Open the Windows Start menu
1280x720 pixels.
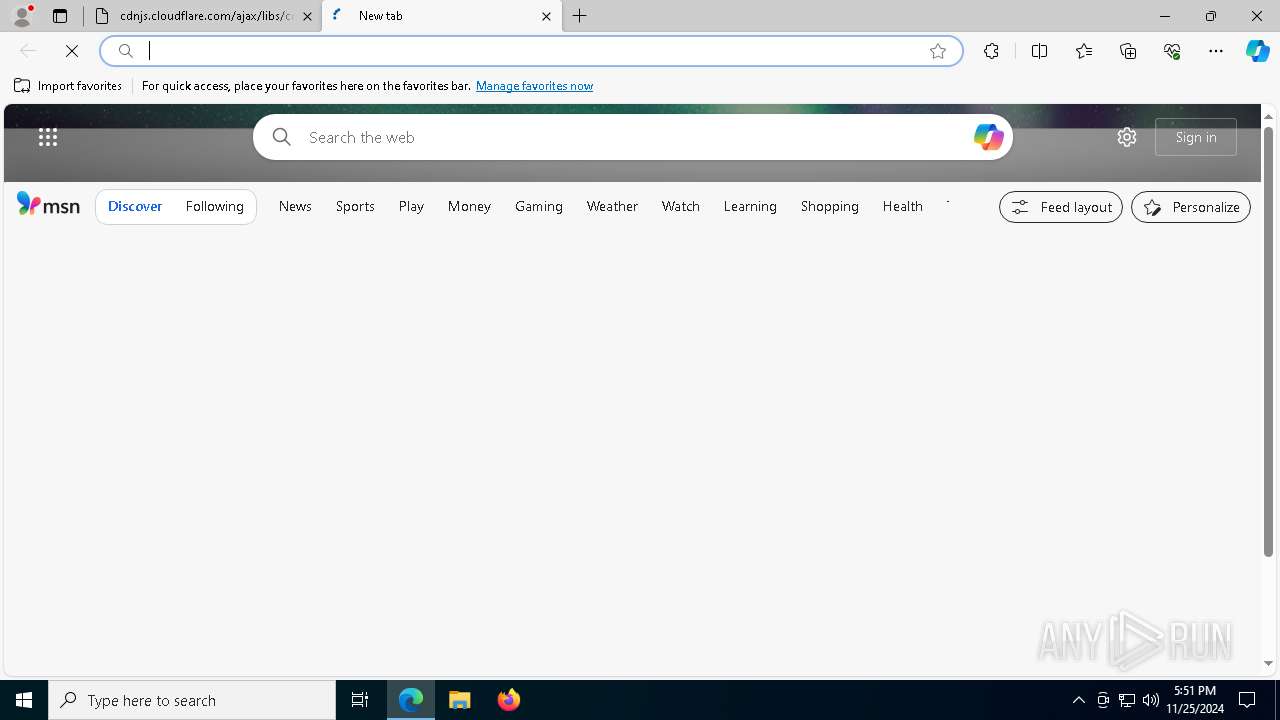pyautogui.click(x=24, y=700)
